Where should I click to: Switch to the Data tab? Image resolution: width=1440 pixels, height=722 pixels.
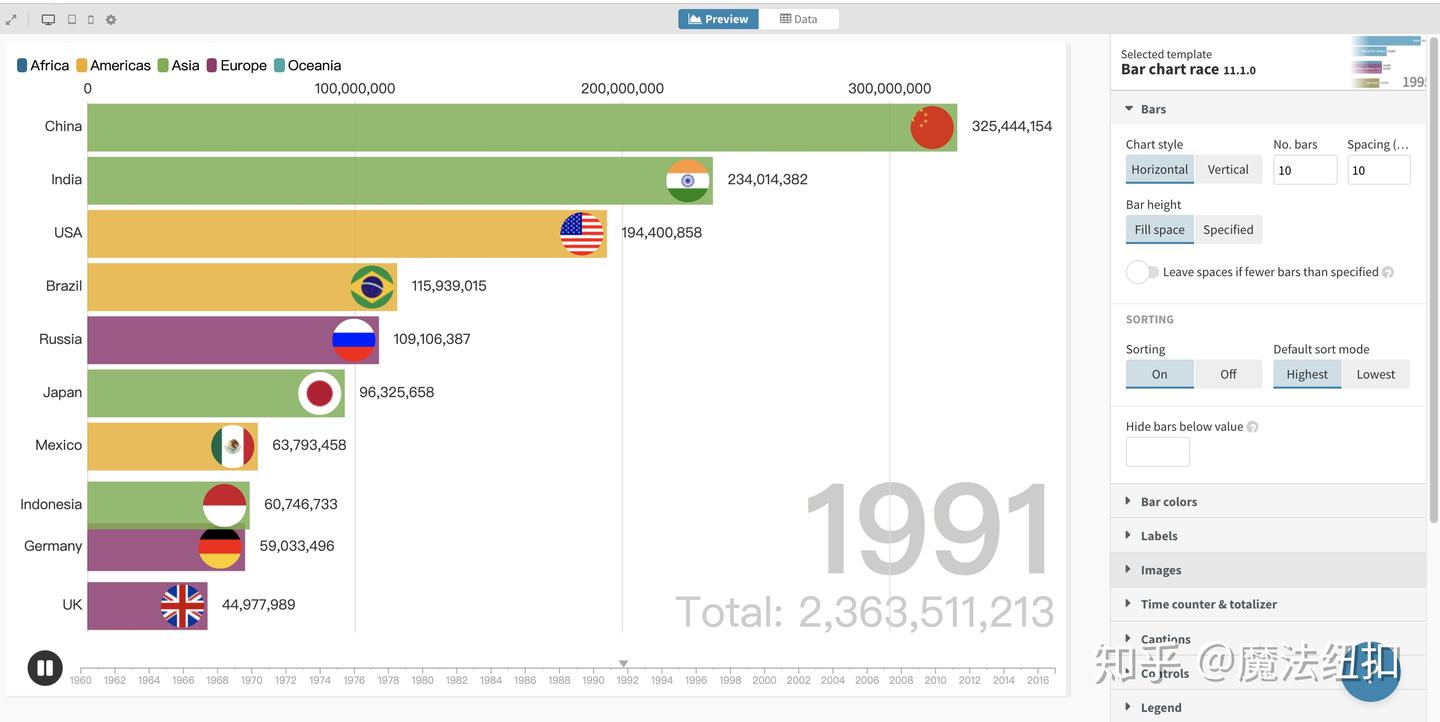pyautogui.click(x=798, y=19)
